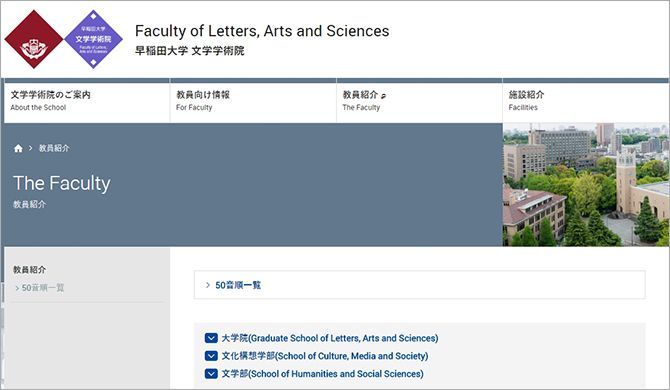Toggle the 文化構想学部 blue checkbox icon
Image resolution: width=670 pixels, height=390 pixels.
tap(211, 356)
